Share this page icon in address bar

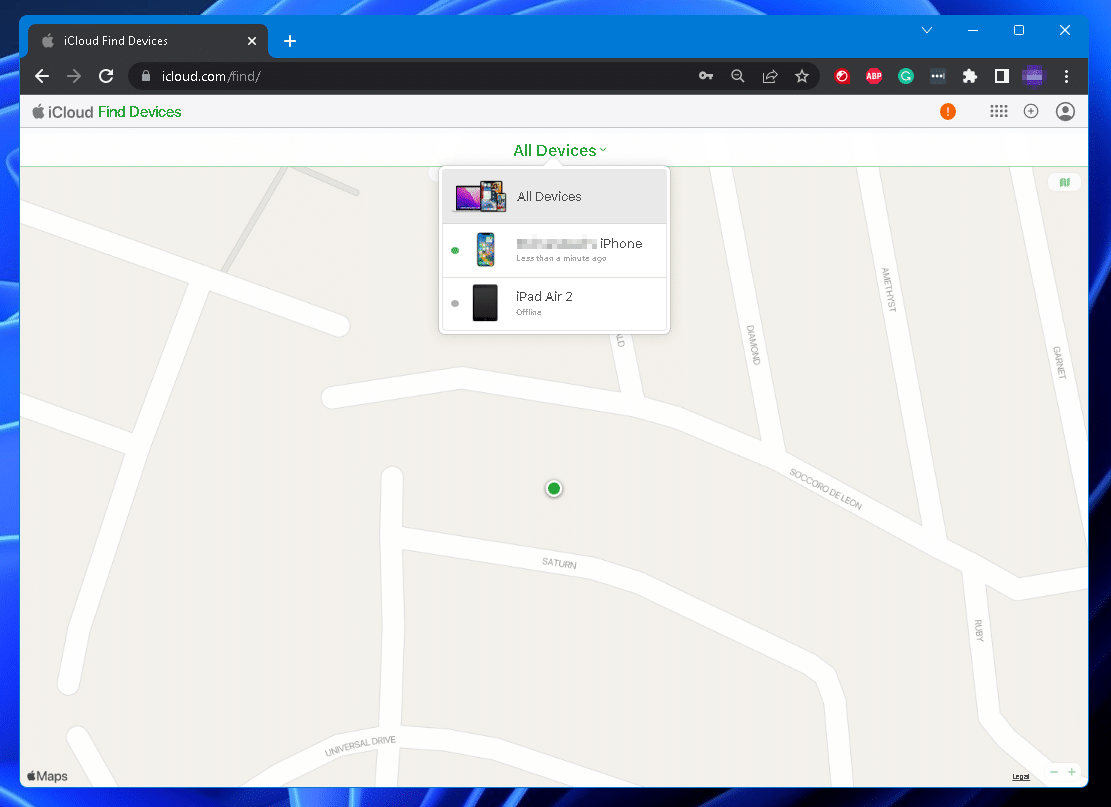(x=769, y=76)
